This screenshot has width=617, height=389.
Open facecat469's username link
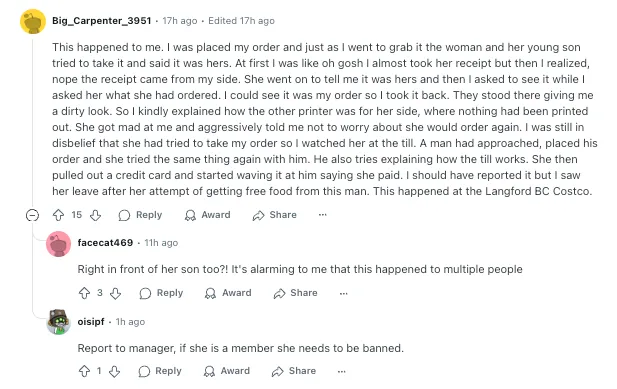tap(105, 243)
